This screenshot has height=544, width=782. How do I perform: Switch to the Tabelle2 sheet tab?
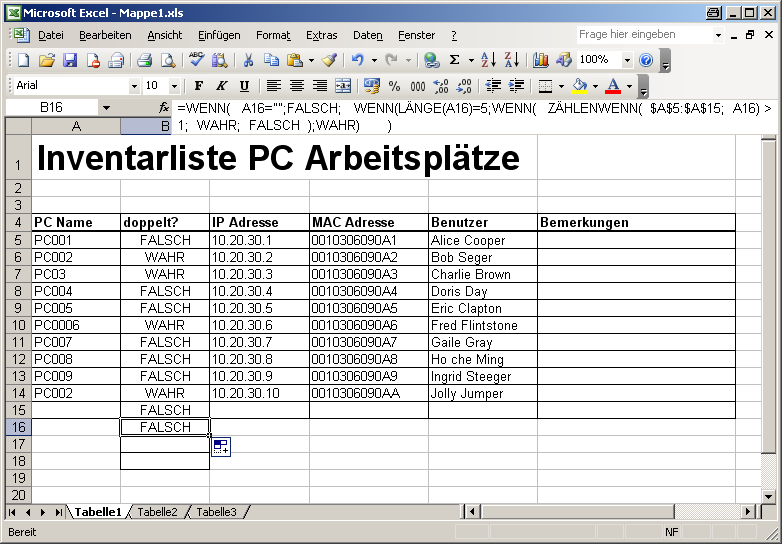pos(158,512)
